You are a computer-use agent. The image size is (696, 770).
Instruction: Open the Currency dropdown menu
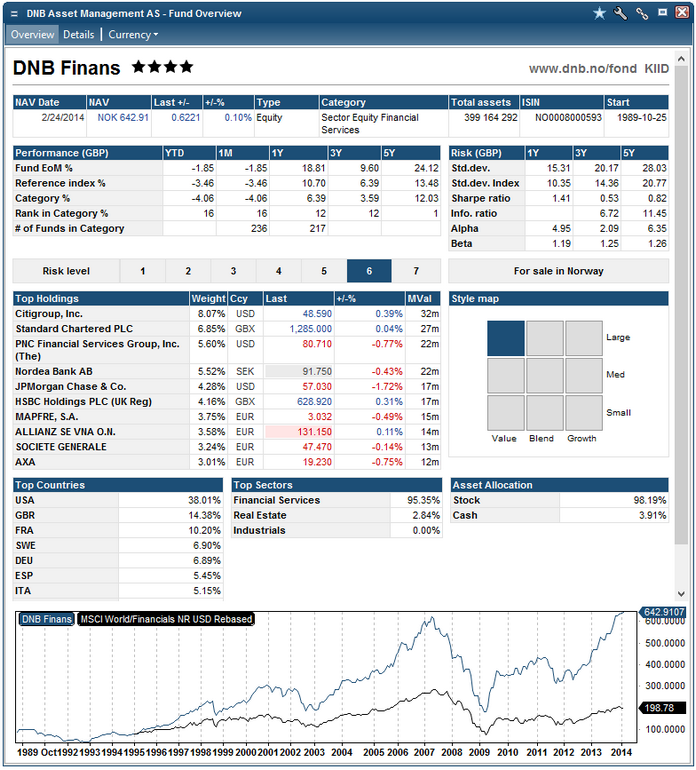133,34
